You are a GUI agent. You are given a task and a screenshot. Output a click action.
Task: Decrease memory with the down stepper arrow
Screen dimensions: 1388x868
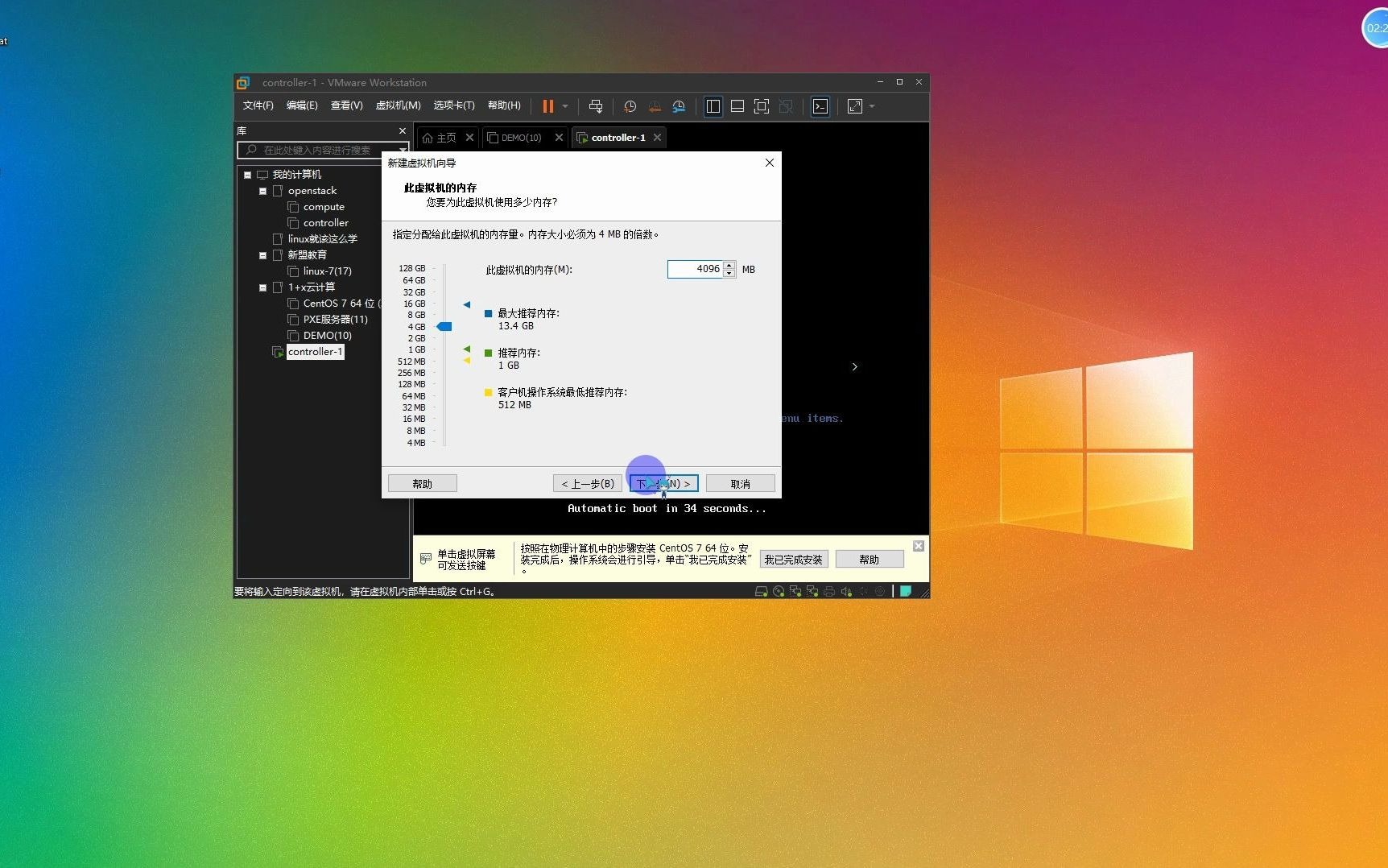pyautogui.click(x=729, y=274)
